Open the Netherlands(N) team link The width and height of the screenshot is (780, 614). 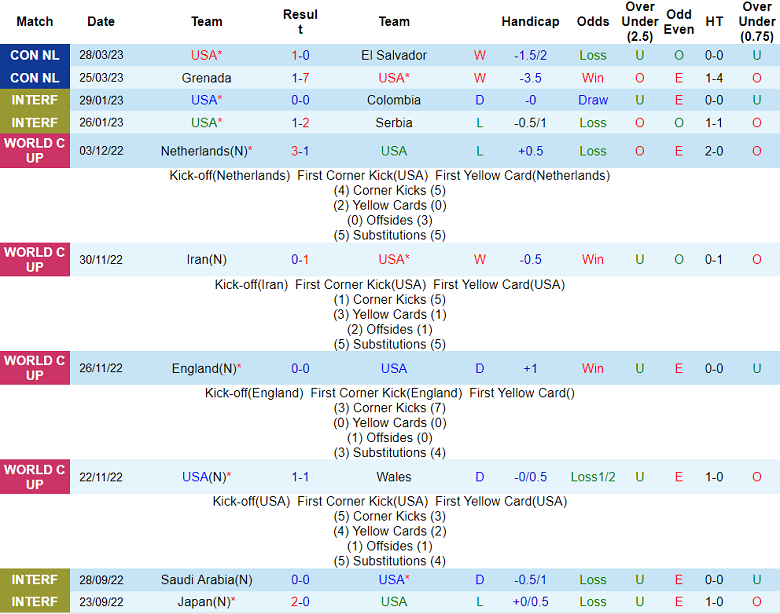tap(204, 151)
